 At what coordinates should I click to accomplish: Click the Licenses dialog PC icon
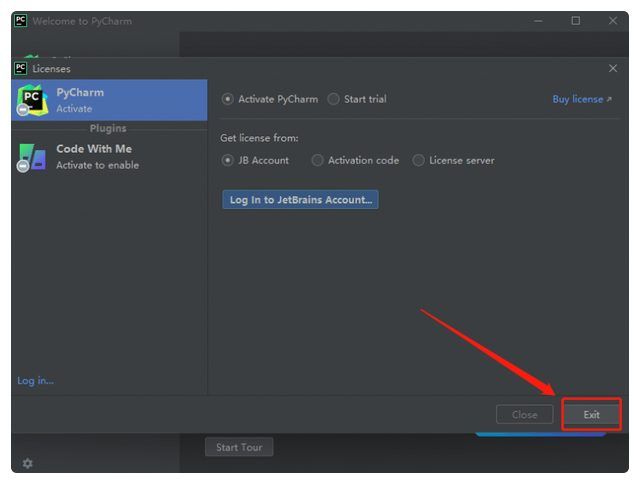click(x=21, y=68)
